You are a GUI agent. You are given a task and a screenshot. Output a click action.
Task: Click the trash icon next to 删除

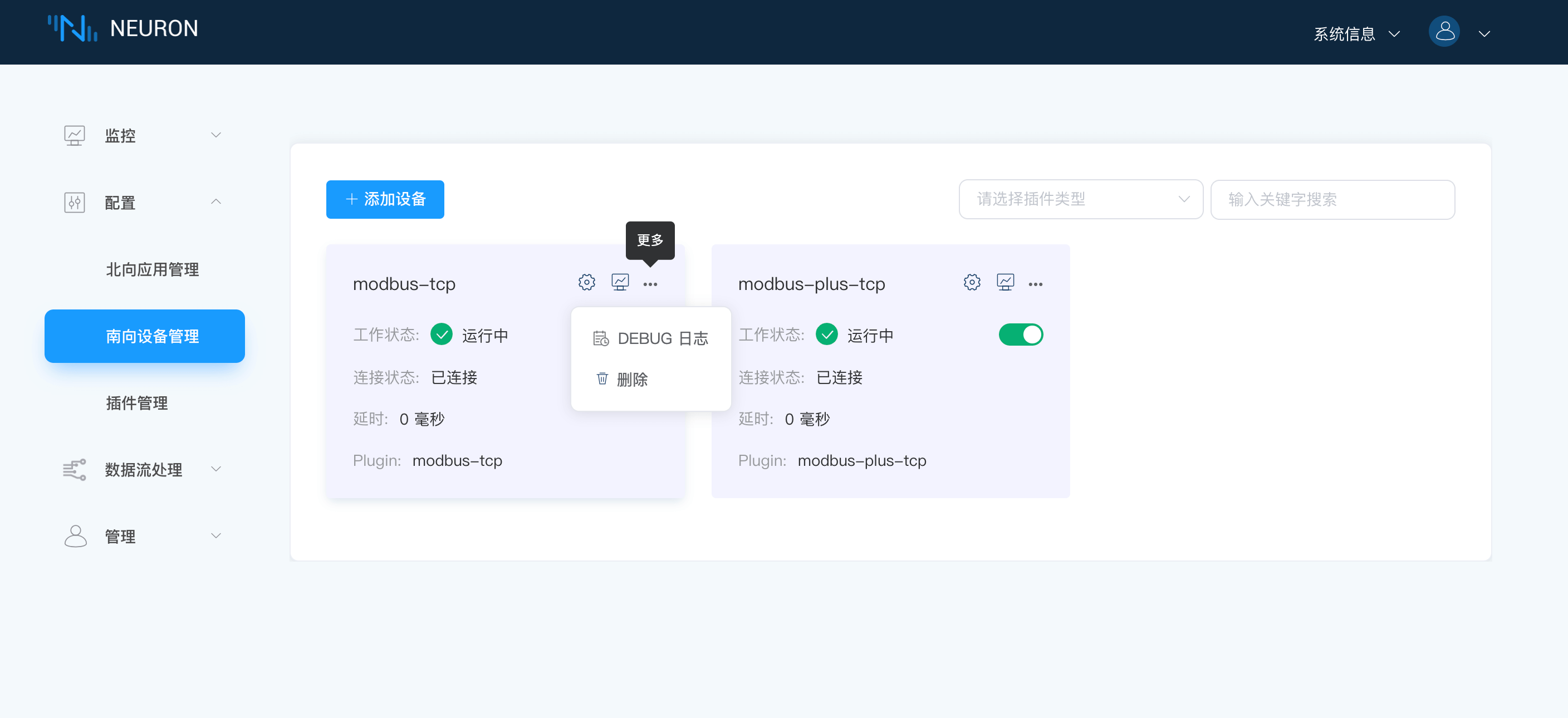(602, 379)
